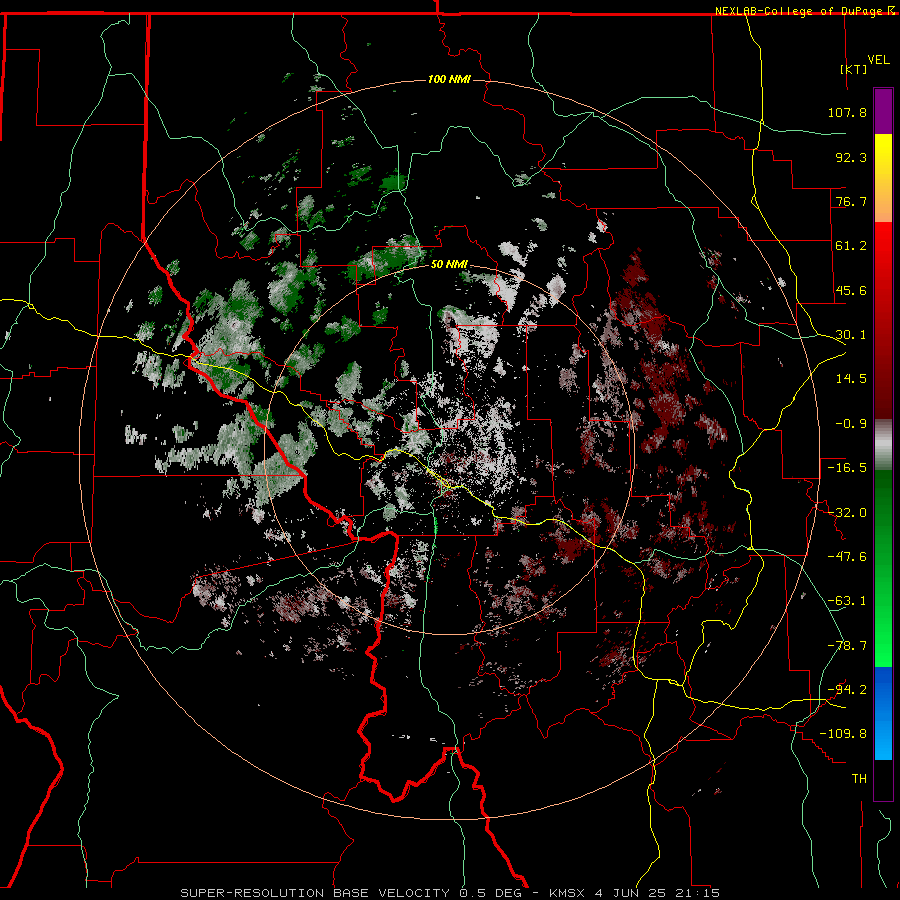
Task: Click the green segment of the velocity color bar
Action: tap(883, 568)
